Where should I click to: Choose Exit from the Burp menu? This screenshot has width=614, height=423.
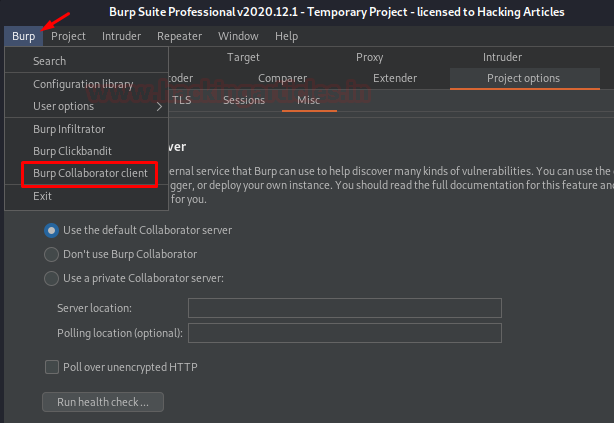87,196
